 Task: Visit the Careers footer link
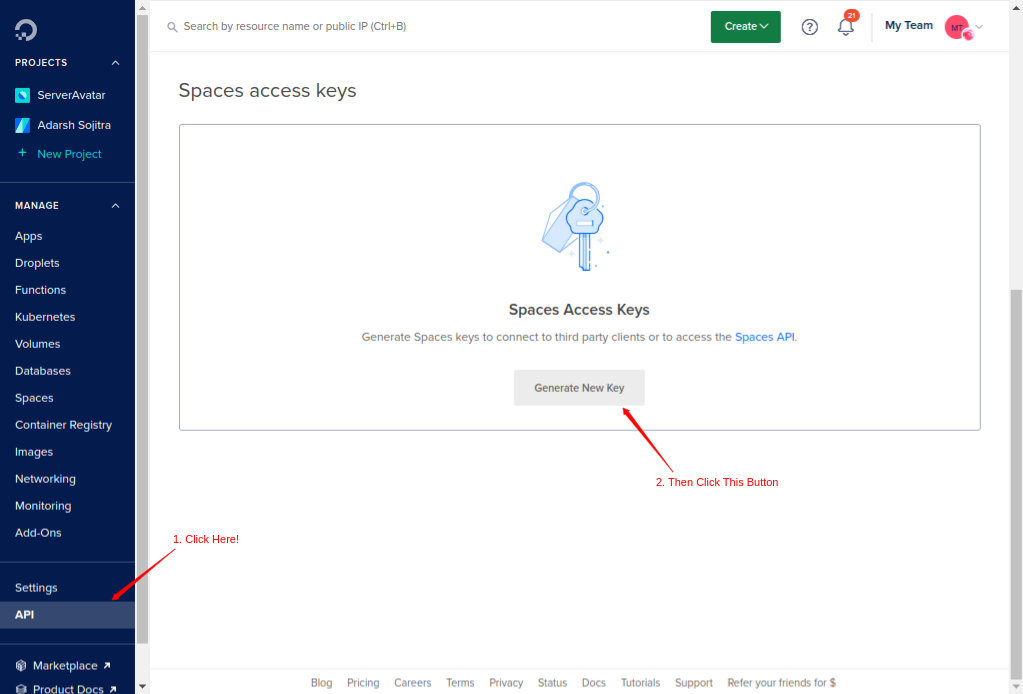click(x=412, y=683)
